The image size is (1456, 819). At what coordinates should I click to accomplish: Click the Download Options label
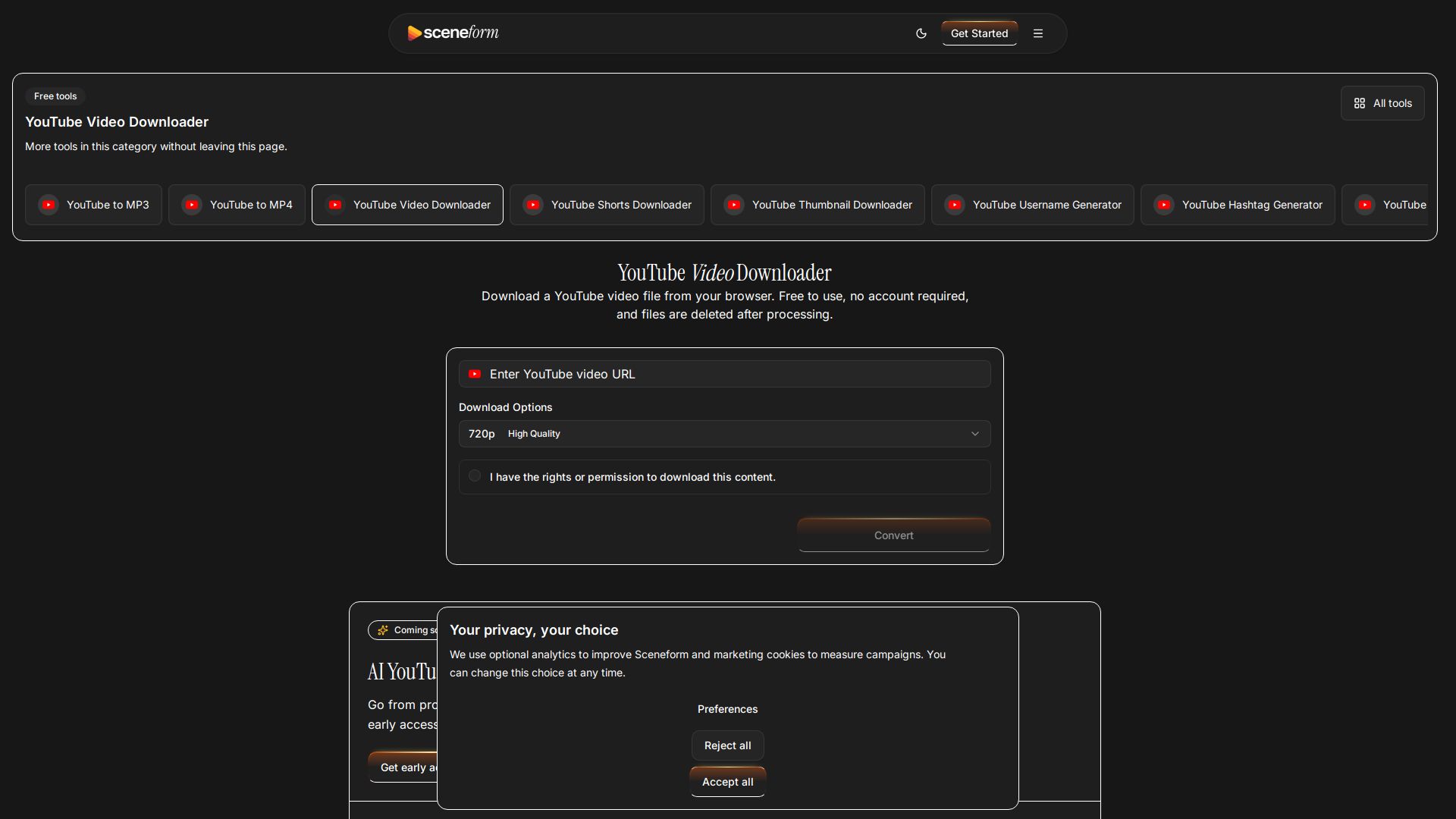(505, 407)
